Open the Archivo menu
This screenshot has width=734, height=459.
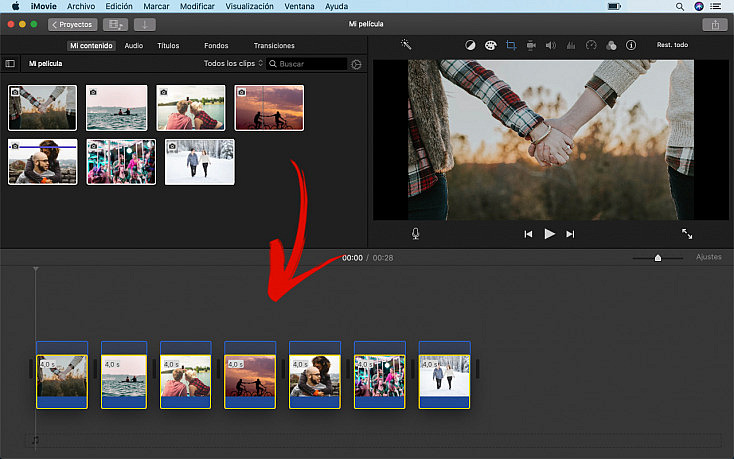point(81,6)
